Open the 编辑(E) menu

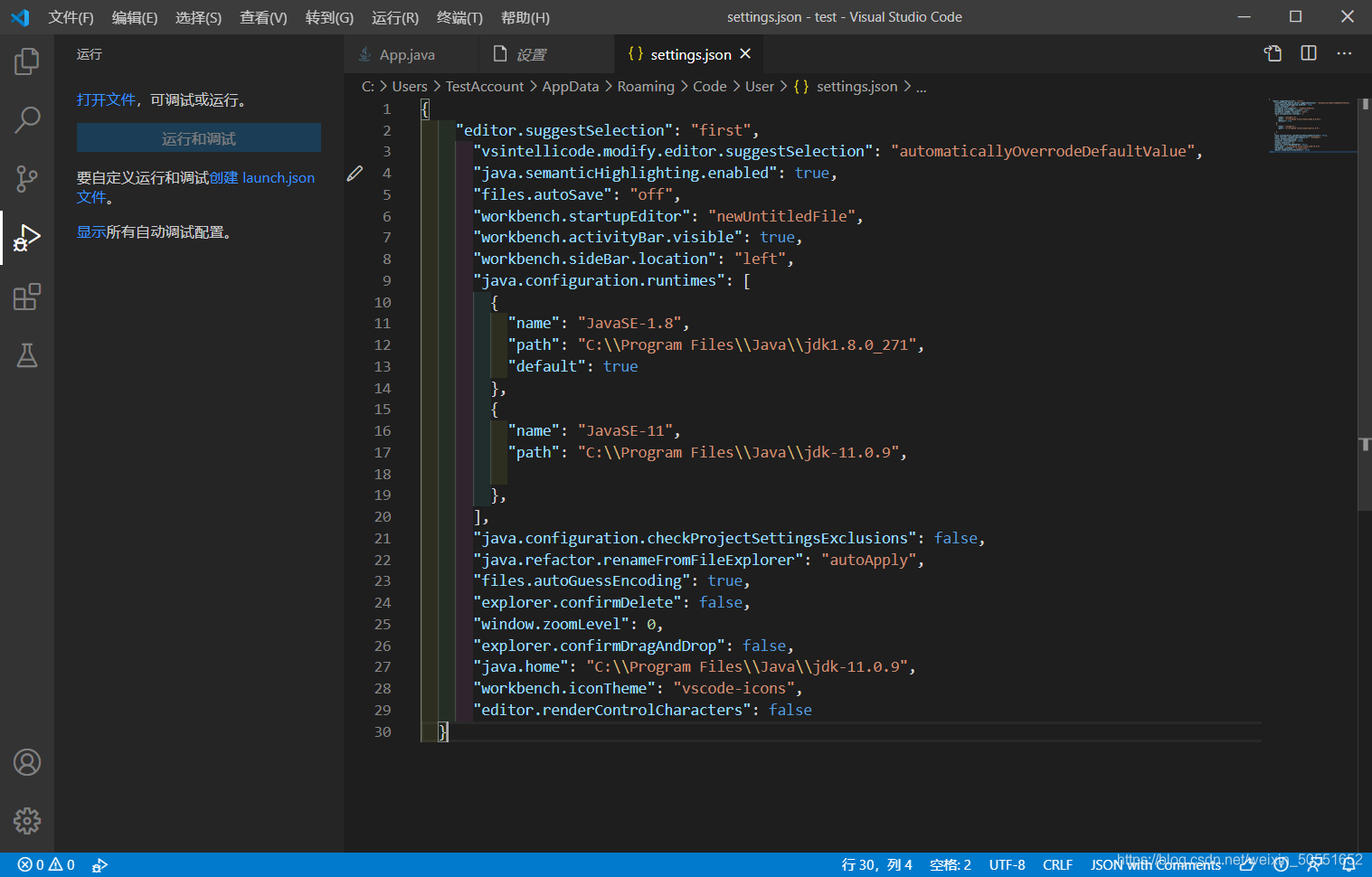[135, 17]
